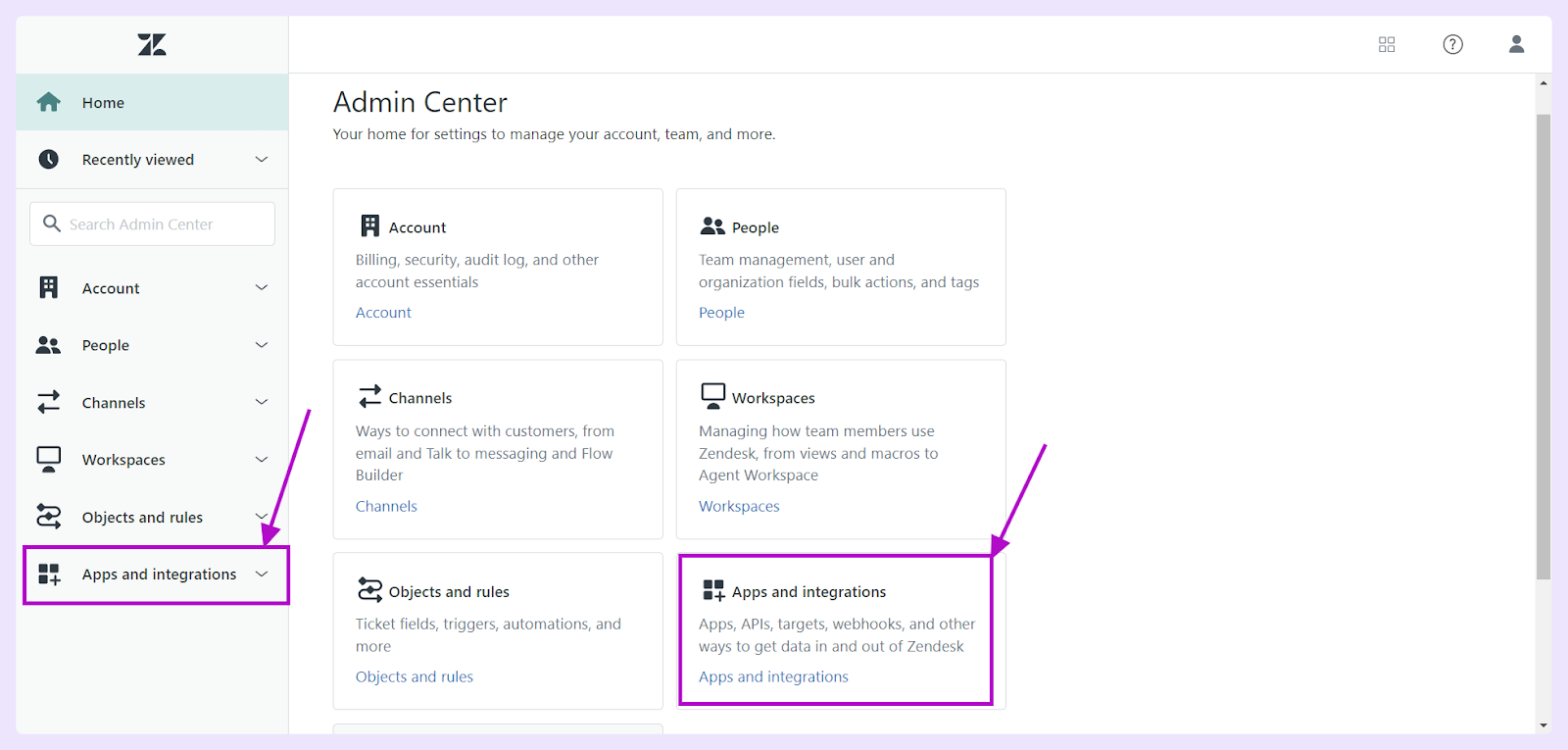
Task: Expand the Recently viewed chevron
Action: (262, 159)
